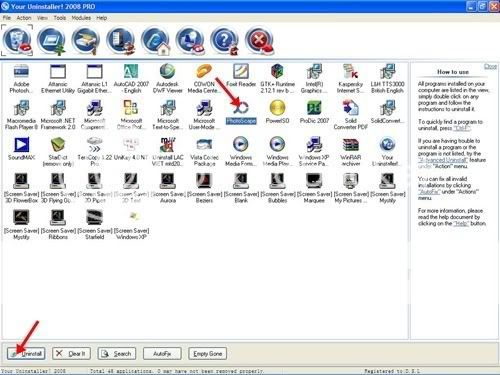This screenshot has width=500, height=375.
Task: Click the AutoFix button at bottom
Action: [162, 354]
